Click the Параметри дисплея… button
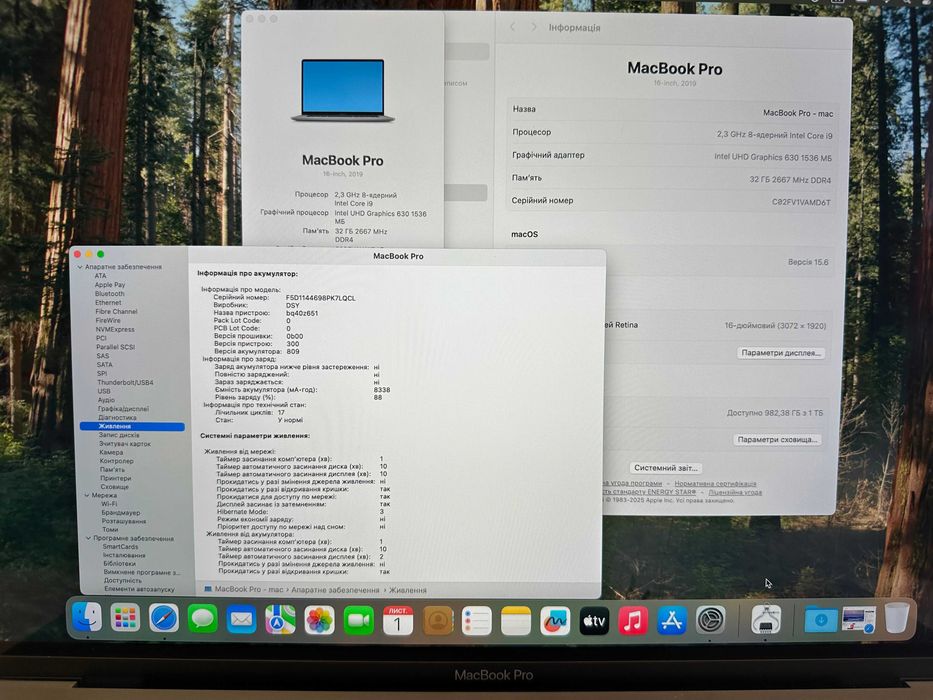Image resolution: width=933 pixels, height=700 pixels. pos(781,353)
